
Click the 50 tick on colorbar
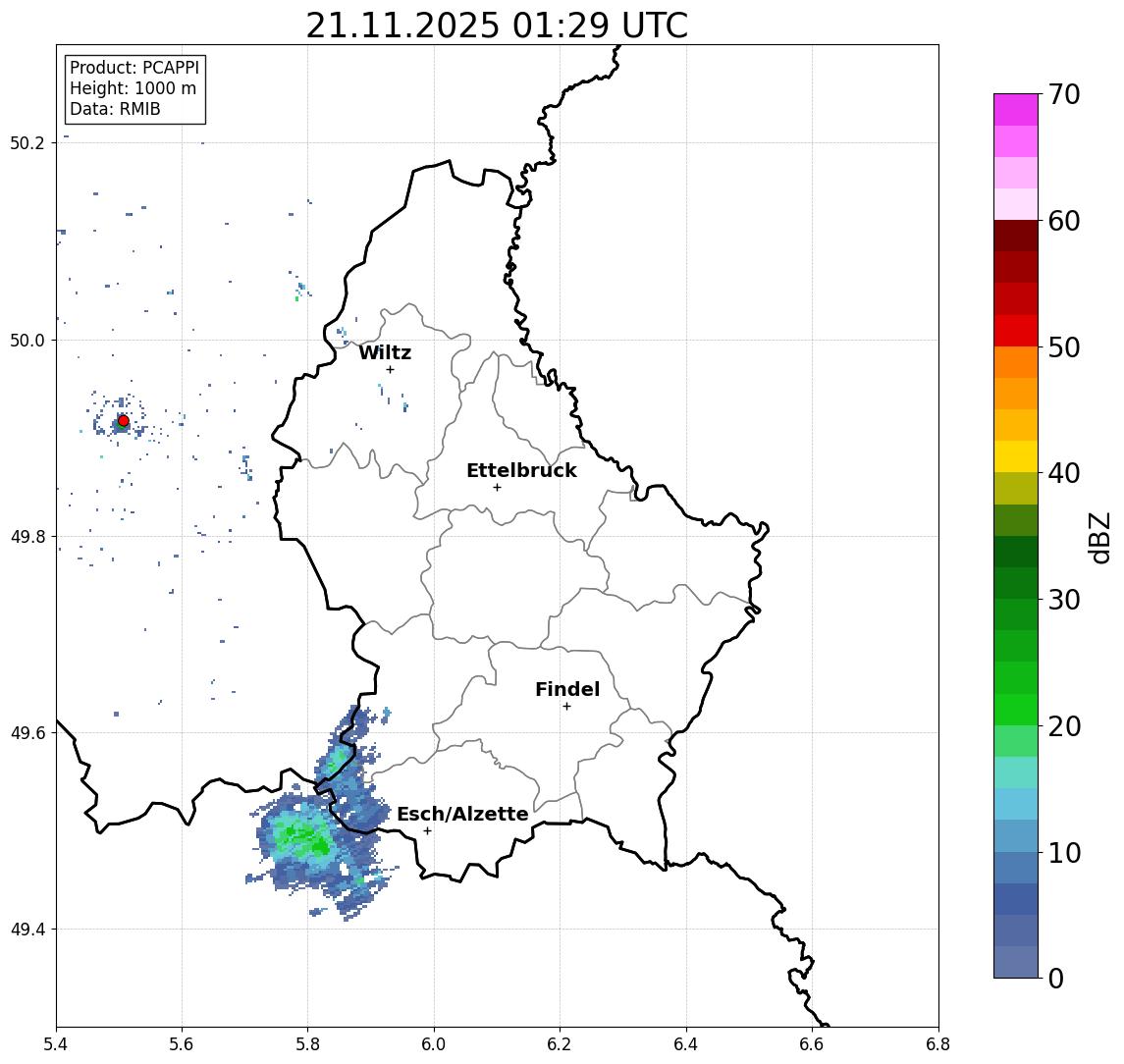pyautogui.click(x=1064, y=347)
